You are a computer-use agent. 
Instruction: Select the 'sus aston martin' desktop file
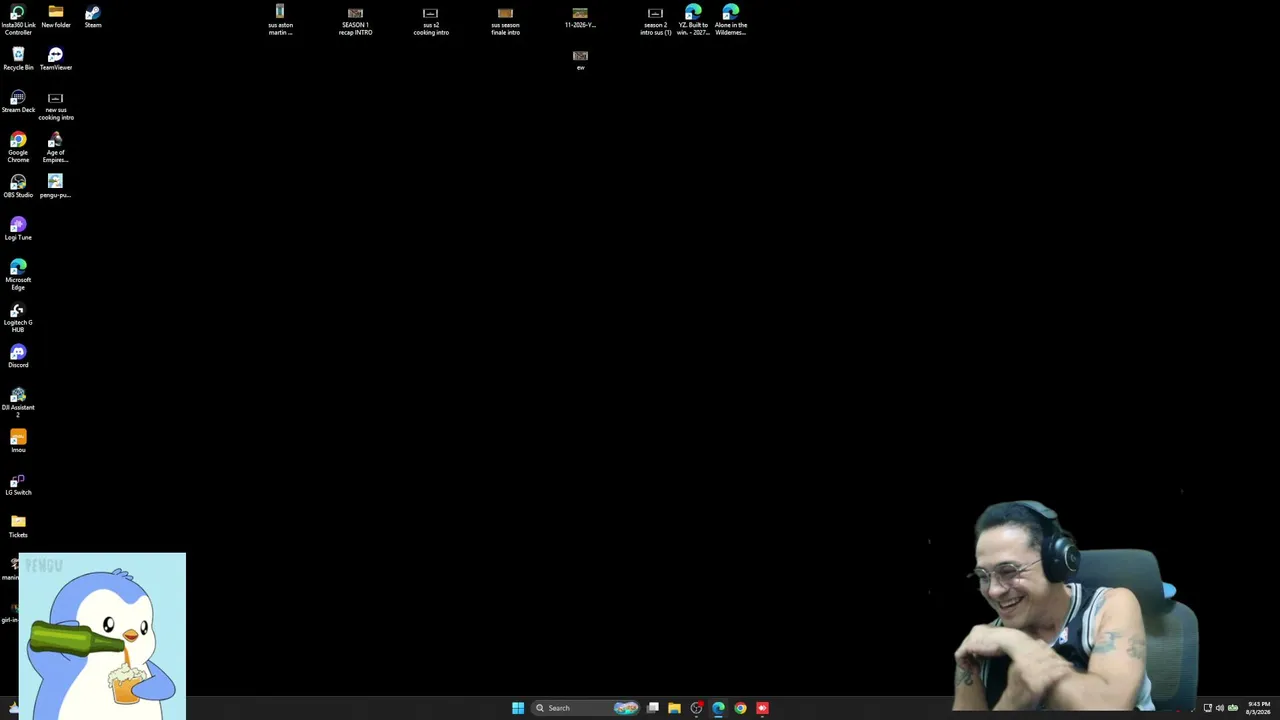pyautogui.click(x=280, y=20)
